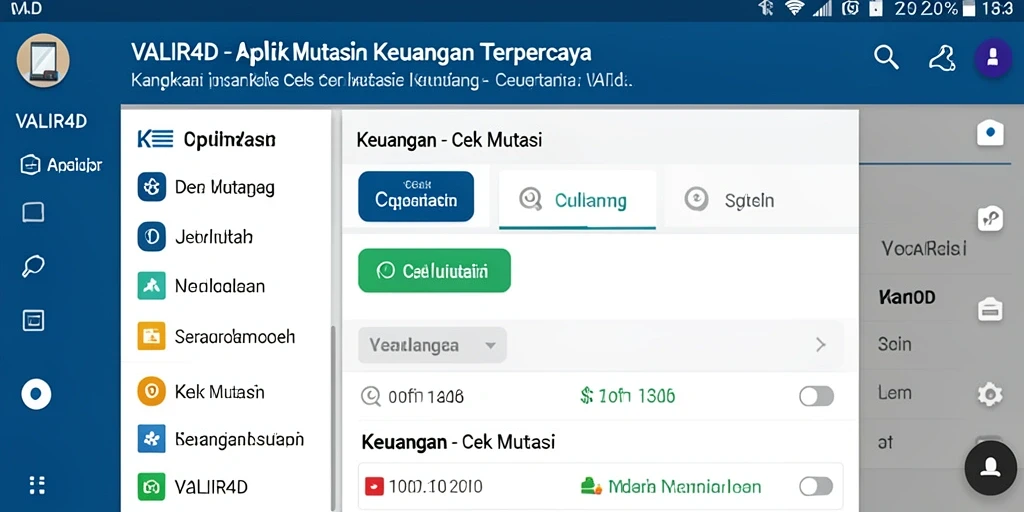Switch to the Sgteln tab
1024x512 pixels.
point(730,200)
